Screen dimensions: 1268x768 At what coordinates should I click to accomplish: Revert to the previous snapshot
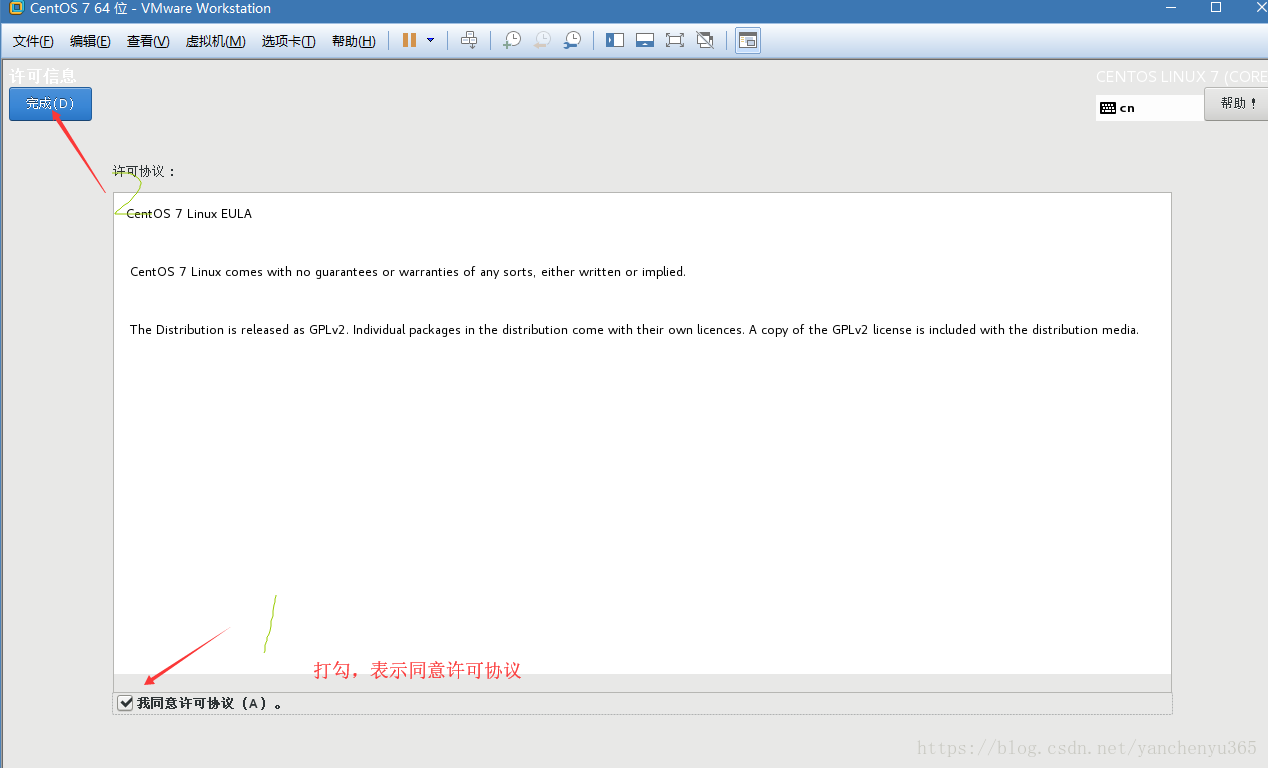pos(541,40)
